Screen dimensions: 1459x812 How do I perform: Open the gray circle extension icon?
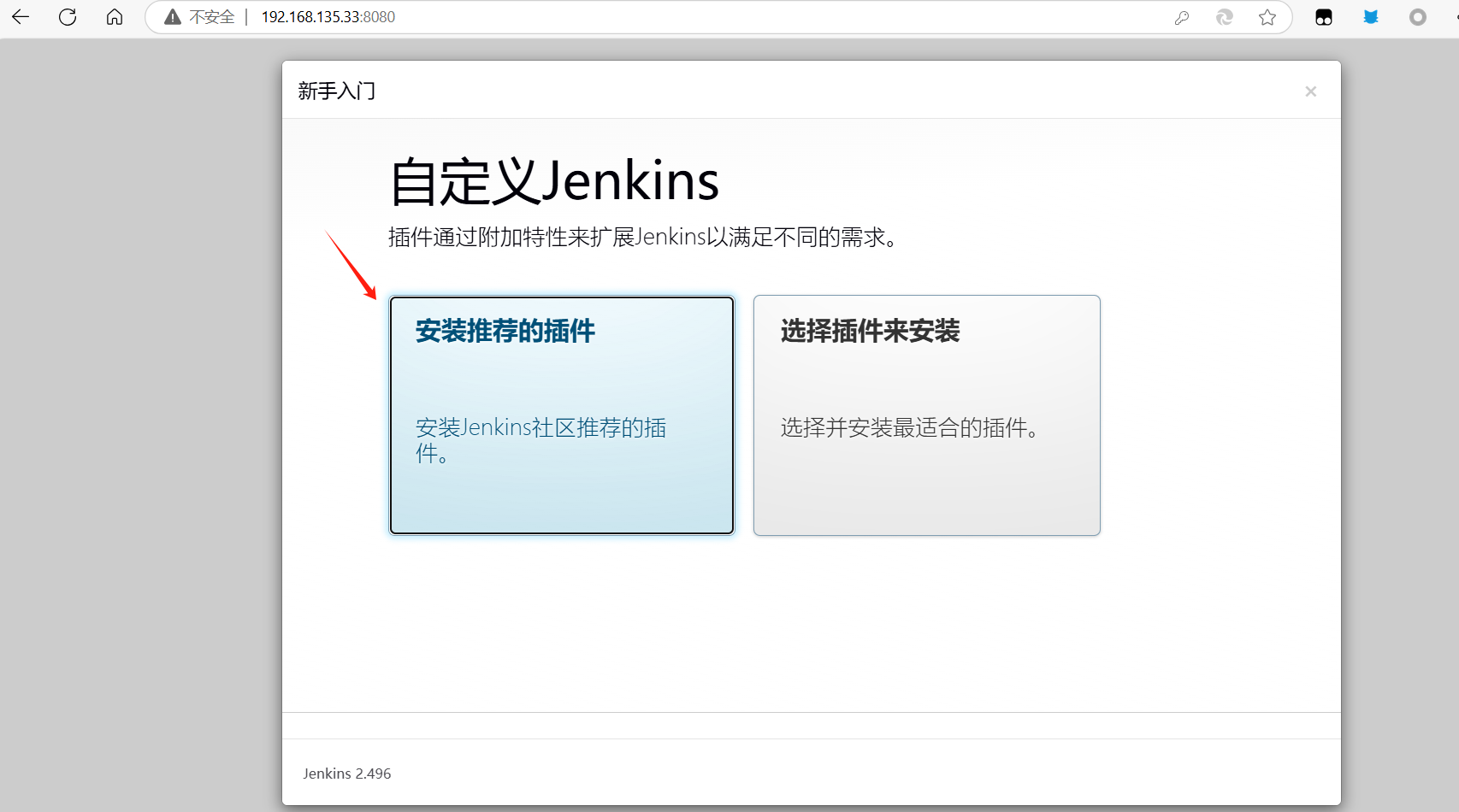1416,16
